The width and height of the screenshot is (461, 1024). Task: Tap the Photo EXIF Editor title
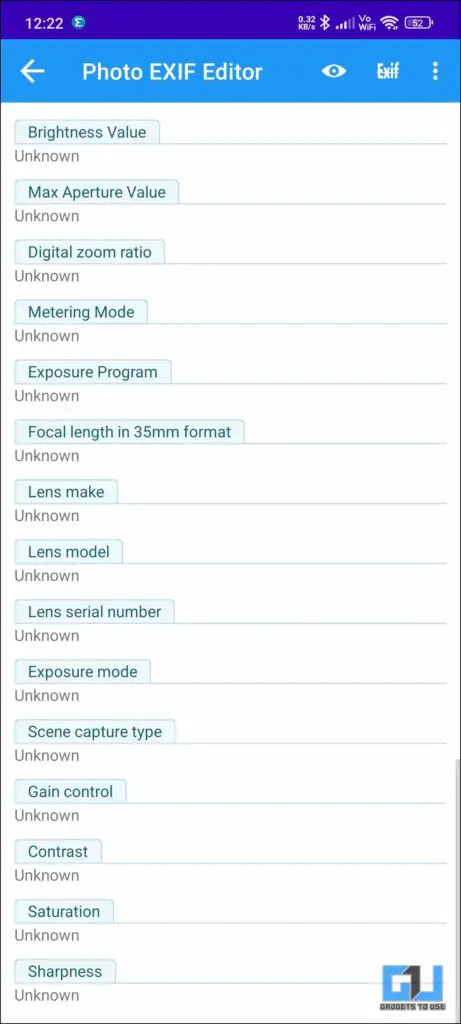[172, 72]
